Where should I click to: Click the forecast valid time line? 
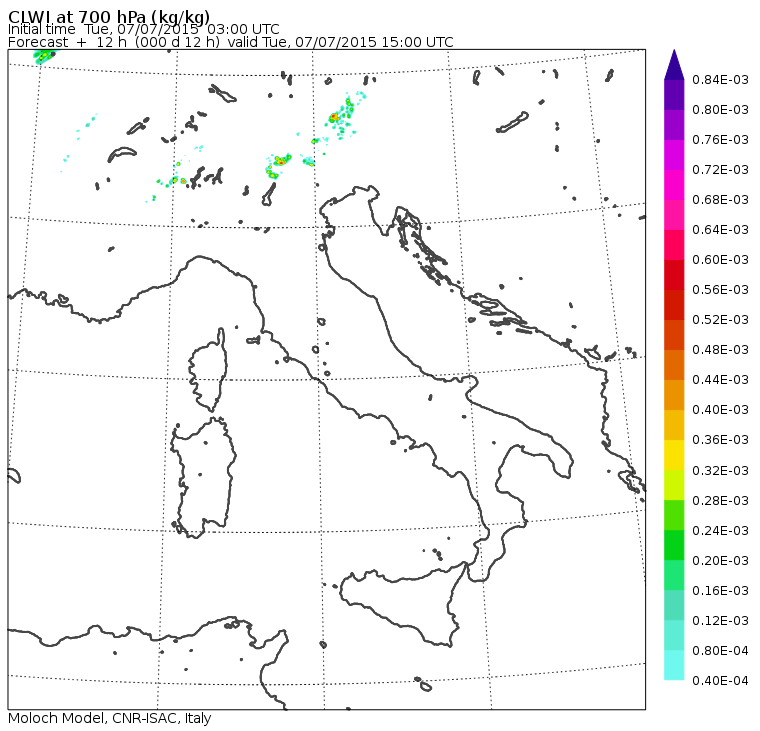pyautogui.click(x=231, y=42)
